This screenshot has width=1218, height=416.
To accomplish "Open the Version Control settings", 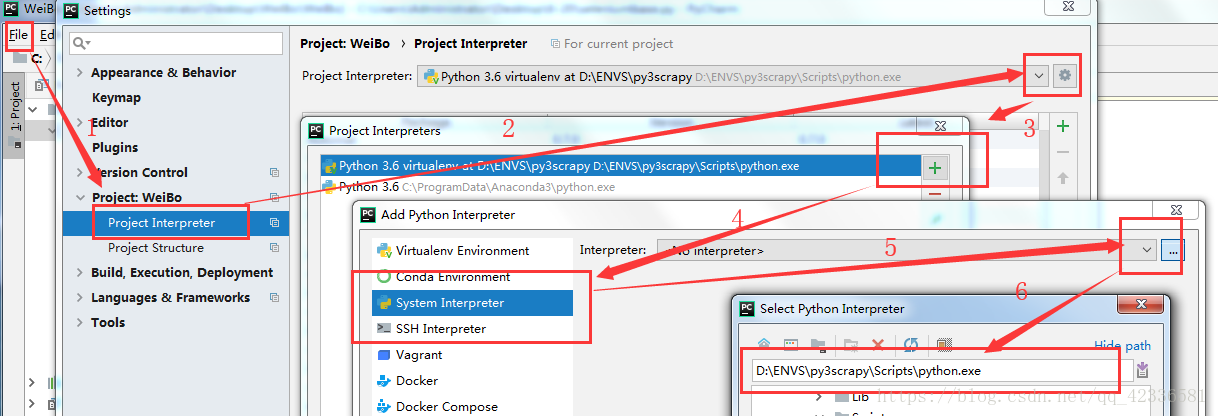I will point(139,173).
